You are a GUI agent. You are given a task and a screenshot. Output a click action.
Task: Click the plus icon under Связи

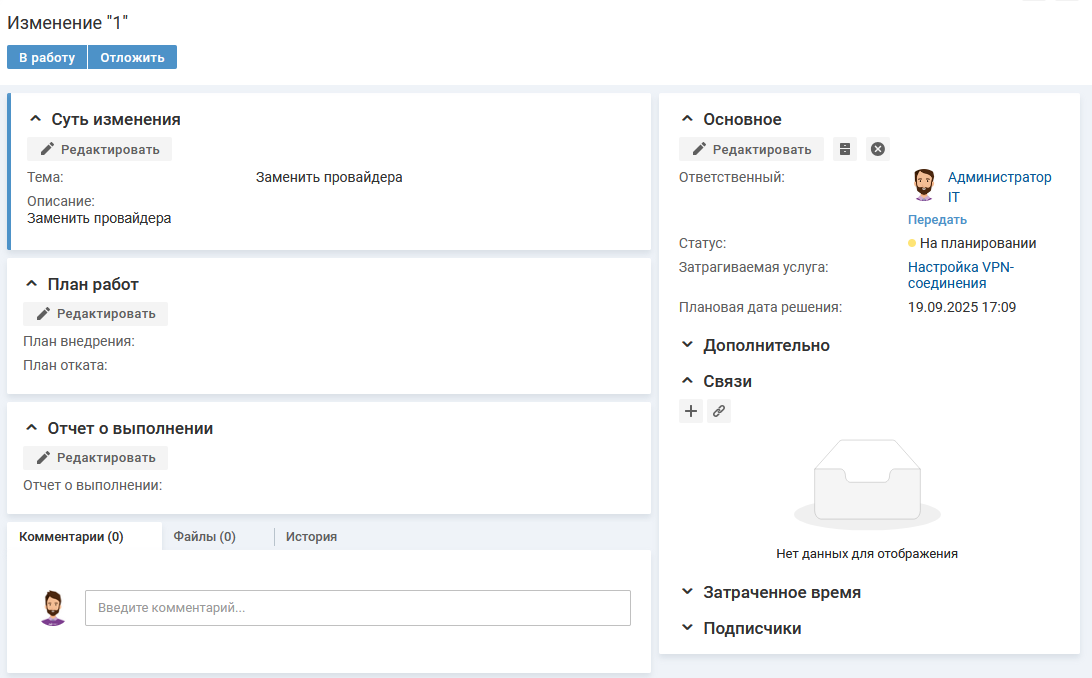point(691,411)
